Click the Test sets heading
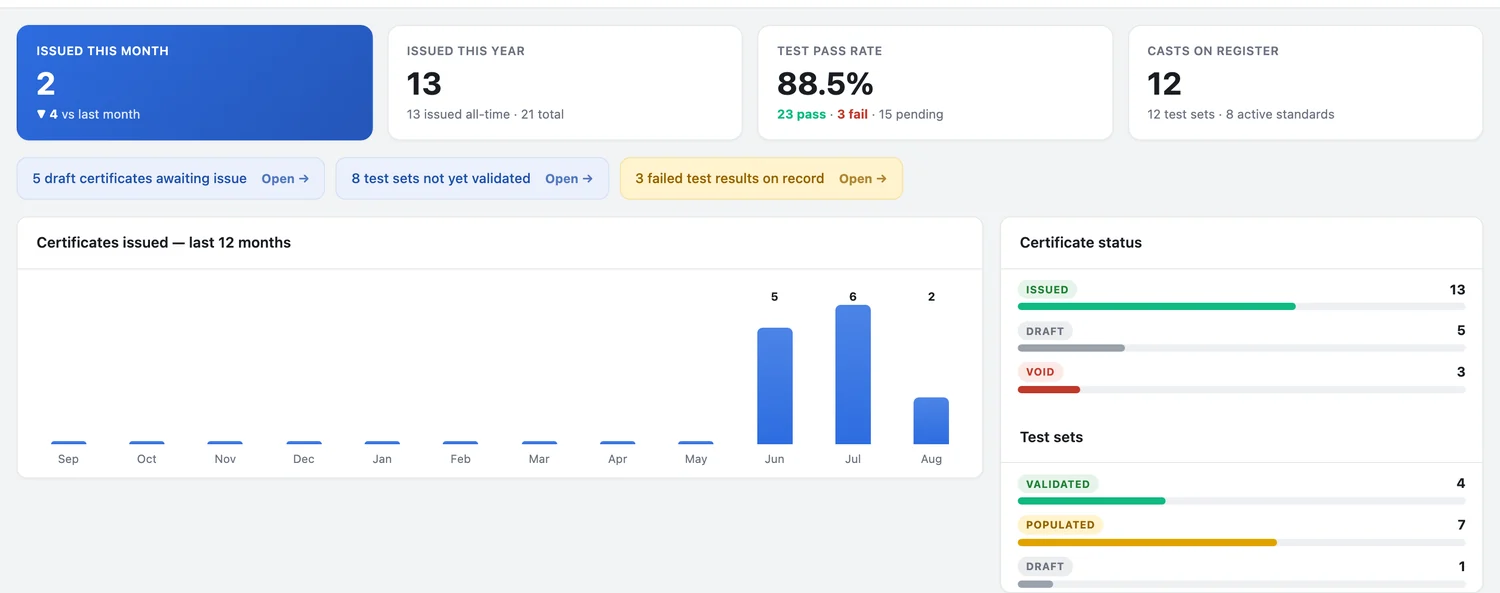The height and width of the screenshot is (593, 1500). point(1051,437)
